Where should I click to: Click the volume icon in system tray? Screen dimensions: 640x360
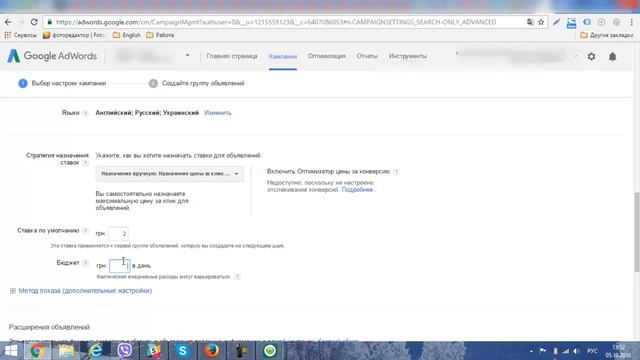576,351
